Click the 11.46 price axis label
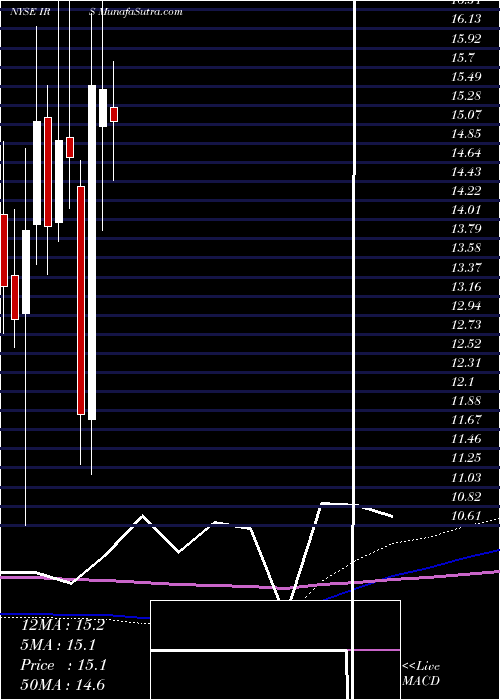The width and height of the screenshot is (500, 700). click(466, 439)
